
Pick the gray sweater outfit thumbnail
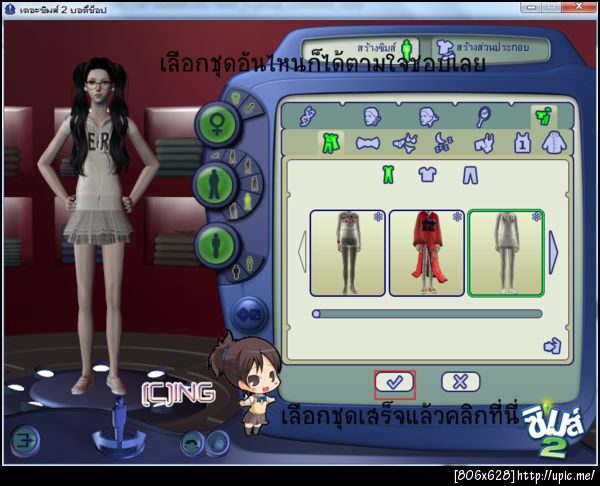click(347, 253)
